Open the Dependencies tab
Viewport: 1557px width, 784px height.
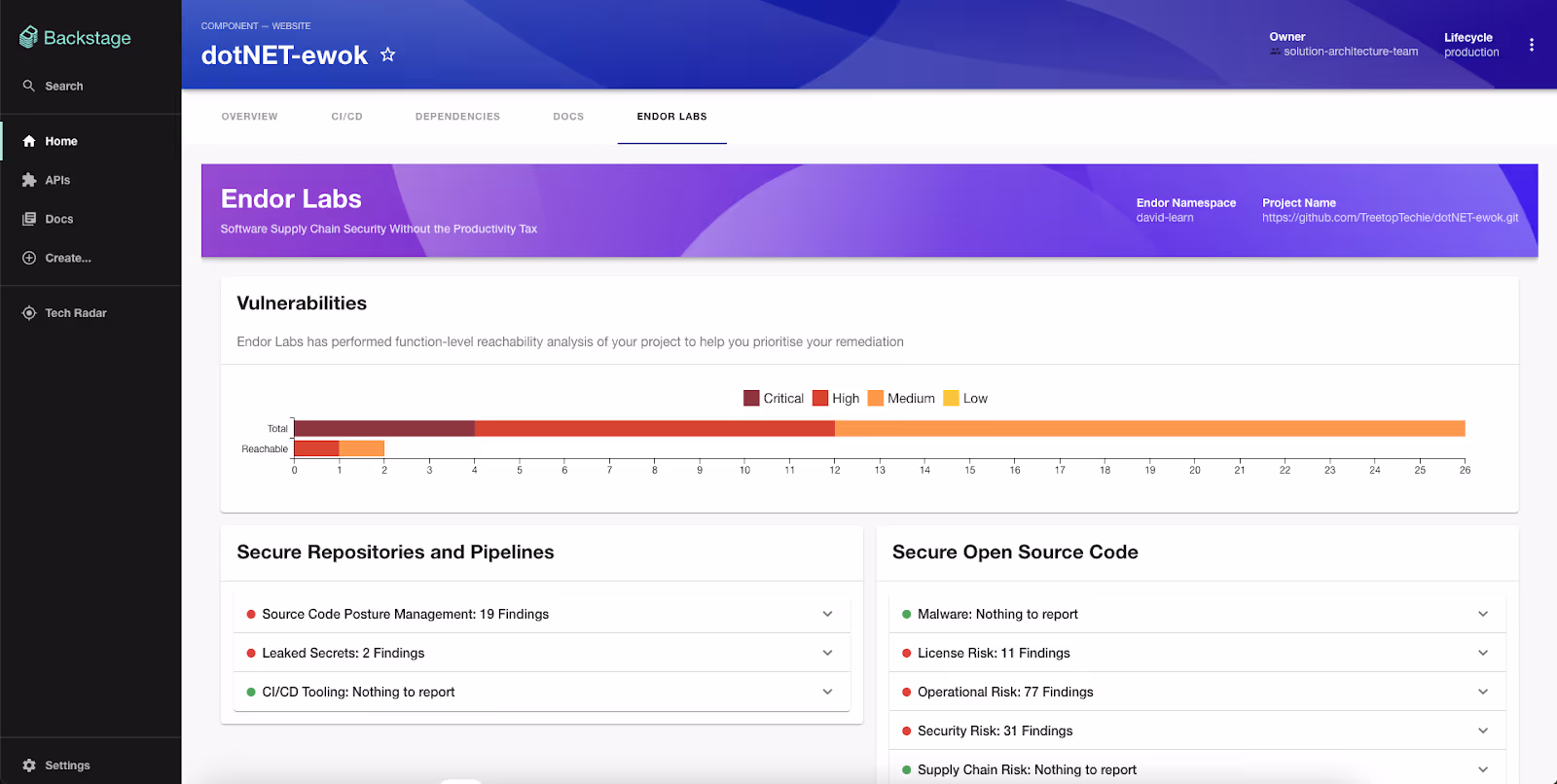(x=457, y=117)
